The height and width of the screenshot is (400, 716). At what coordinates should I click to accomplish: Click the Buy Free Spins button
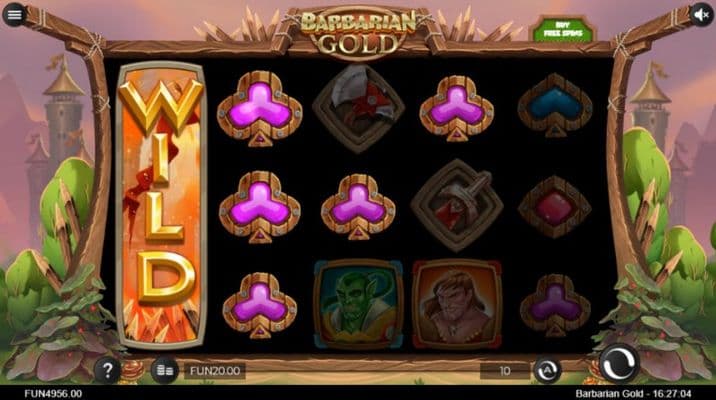[x=562, y=30]
